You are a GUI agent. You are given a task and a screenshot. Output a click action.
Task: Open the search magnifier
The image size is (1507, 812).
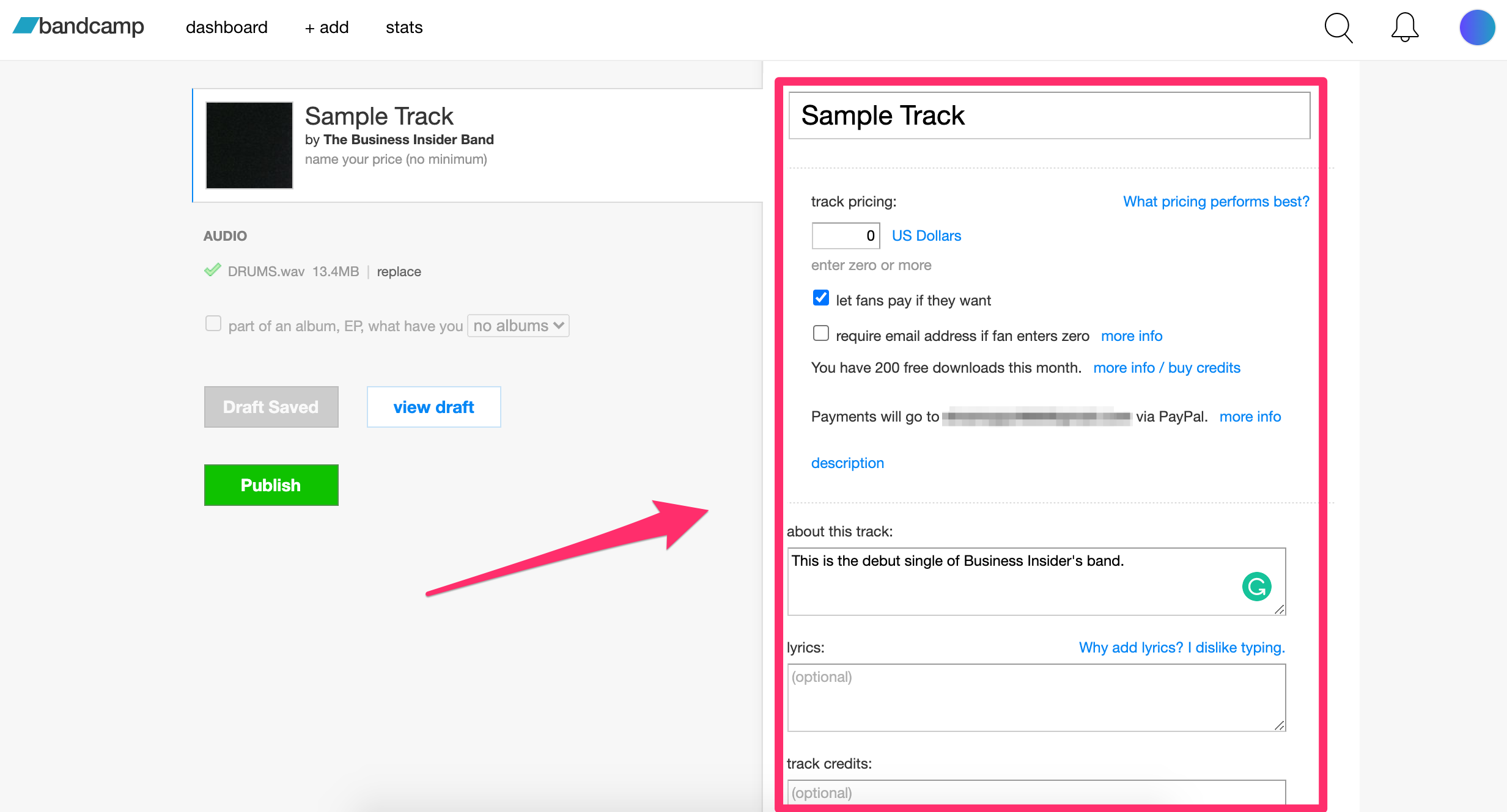pyautogui.click(x=1338, y=27)
